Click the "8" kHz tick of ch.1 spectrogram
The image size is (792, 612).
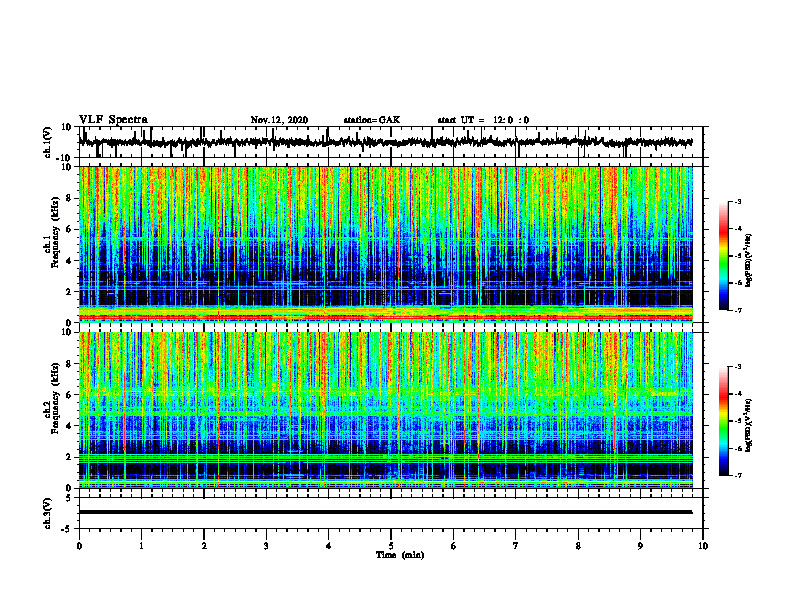coord(69,198)
